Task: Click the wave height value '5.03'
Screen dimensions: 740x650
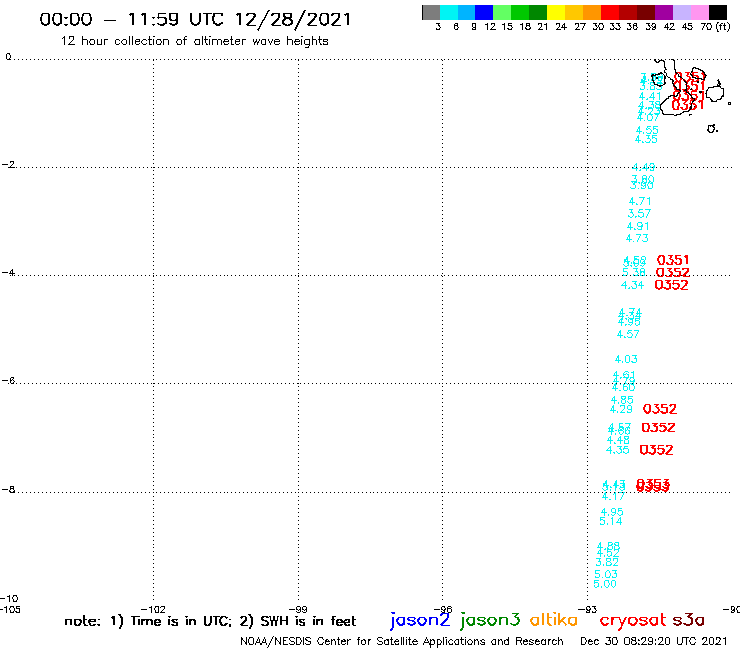Action: [606, 575]
